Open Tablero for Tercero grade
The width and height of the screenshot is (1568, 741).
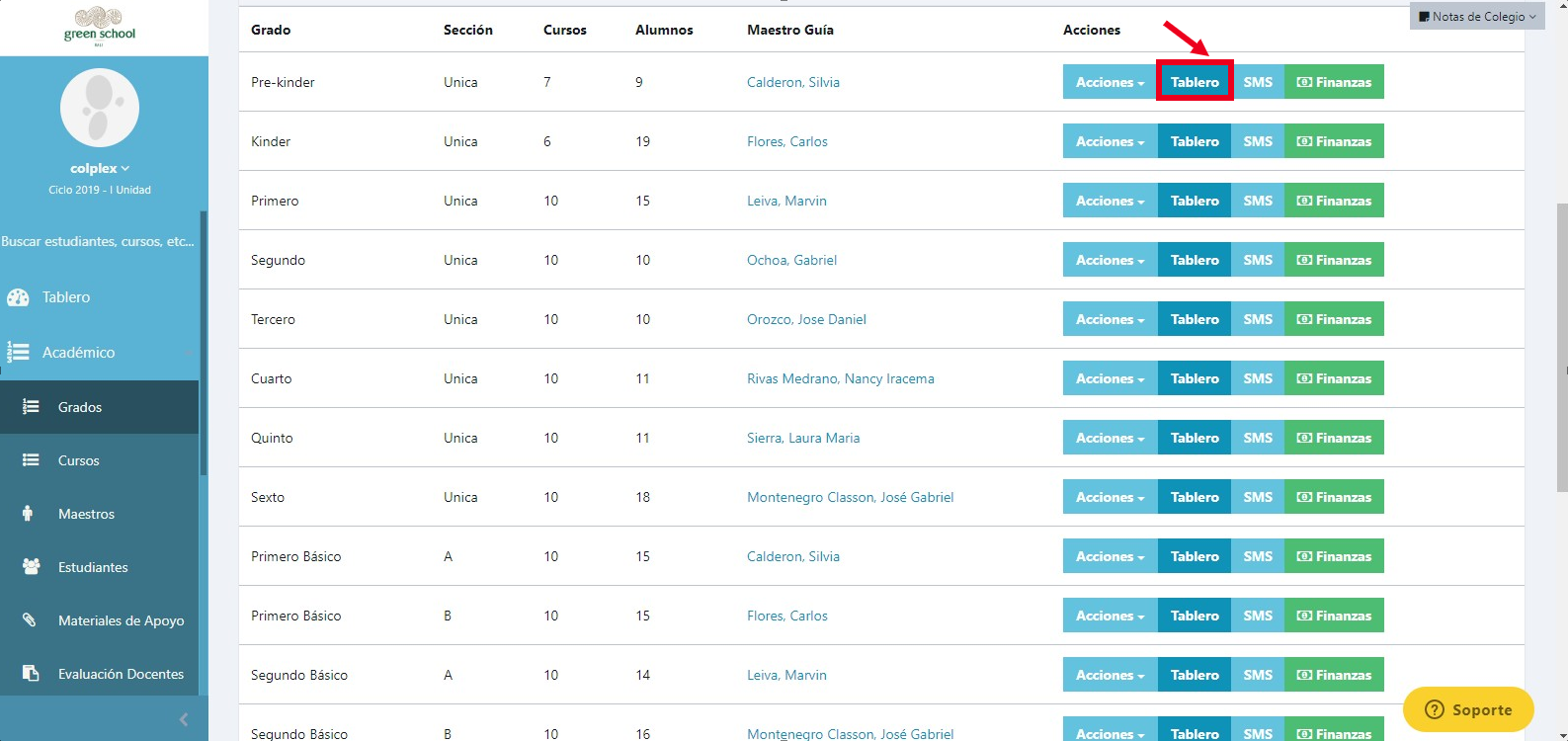click(1195, 319)
